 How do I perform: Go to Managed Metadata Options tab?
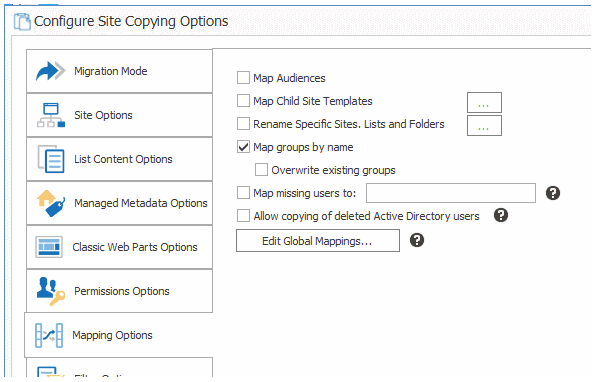pos(119,203)
